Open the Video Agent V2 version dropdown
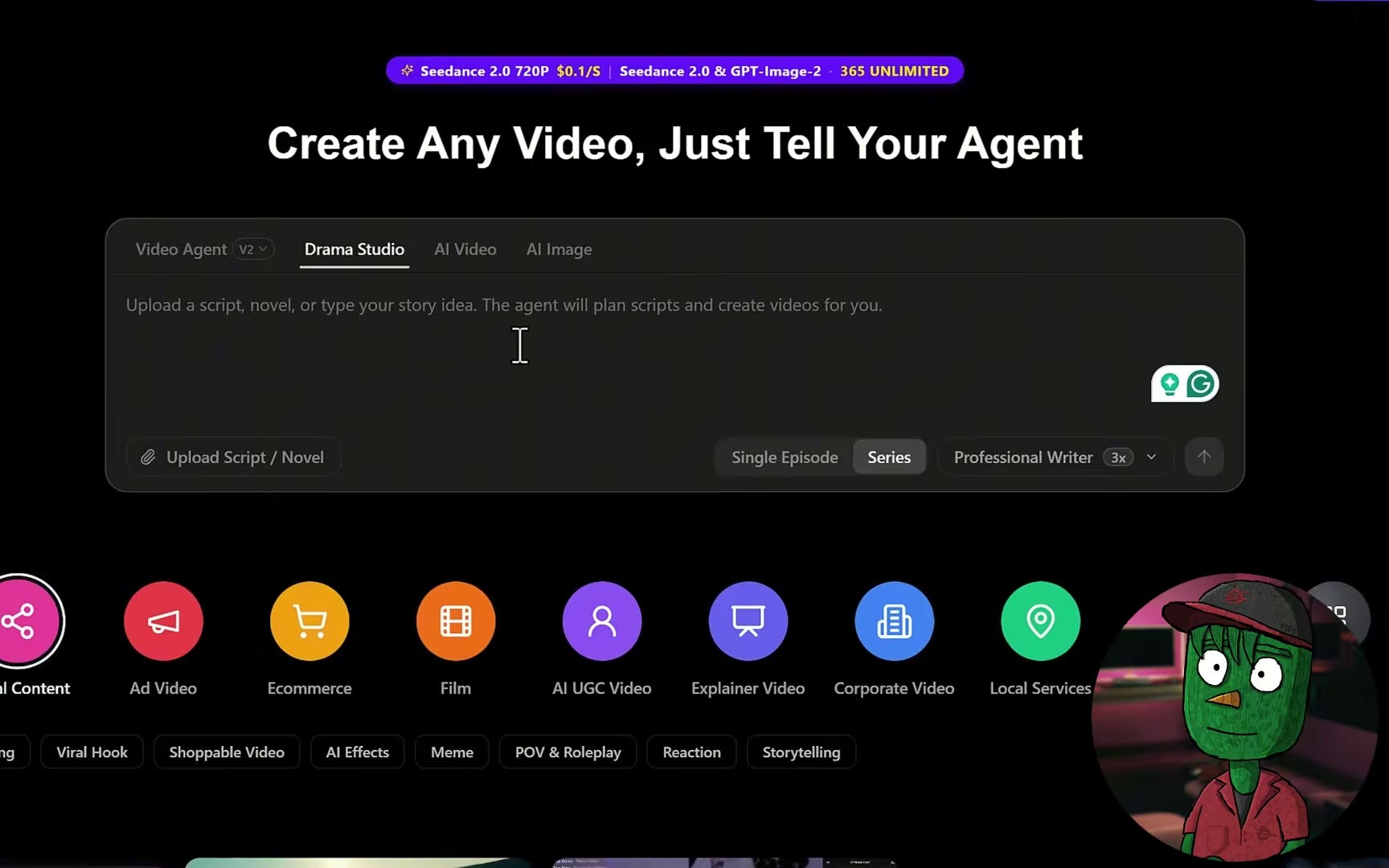Screen dimensions: 1389x868 (253, 249)
